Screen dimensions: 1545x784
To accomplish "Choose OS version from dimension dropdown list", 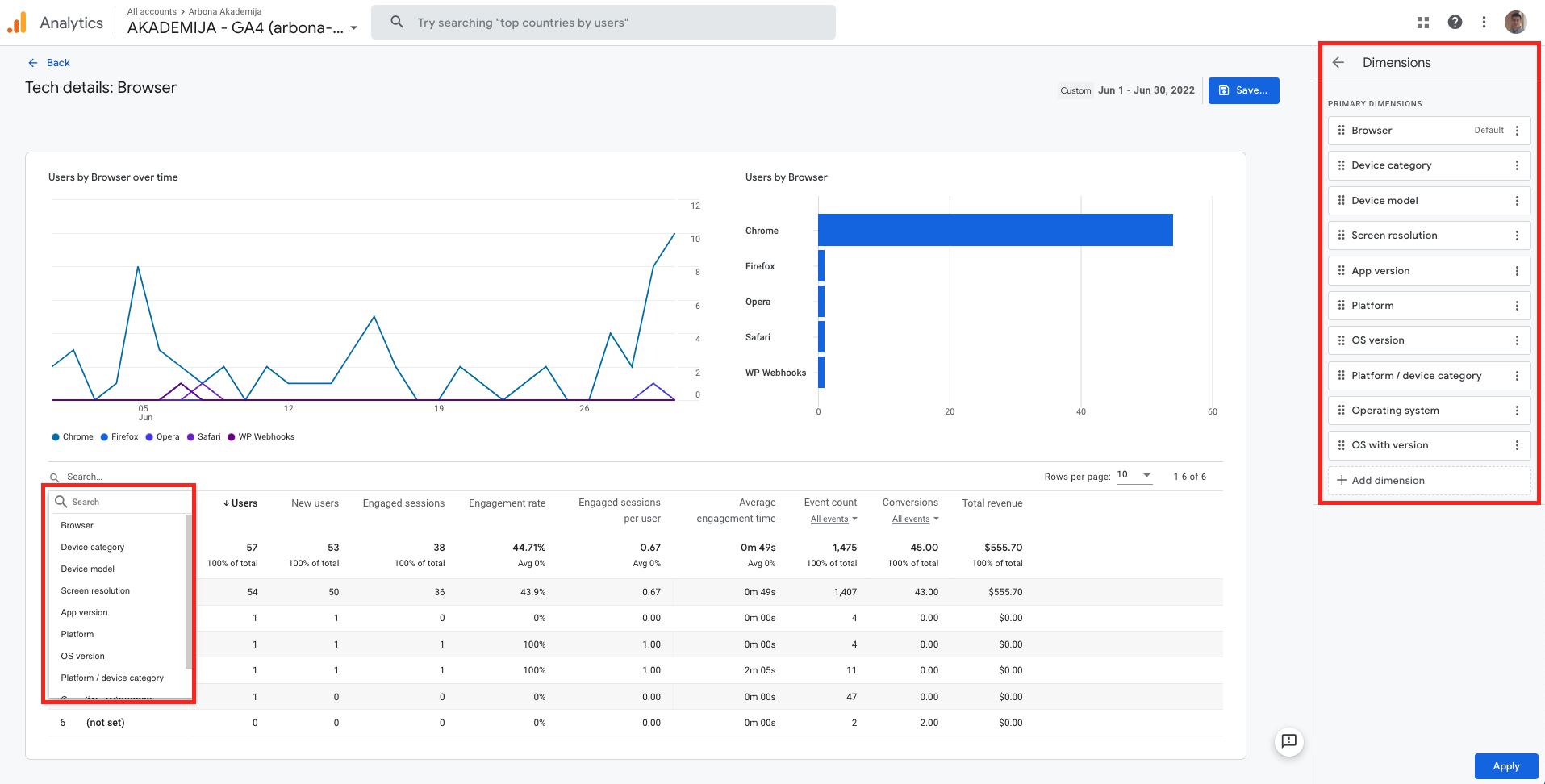I will [x=83, y=656].
